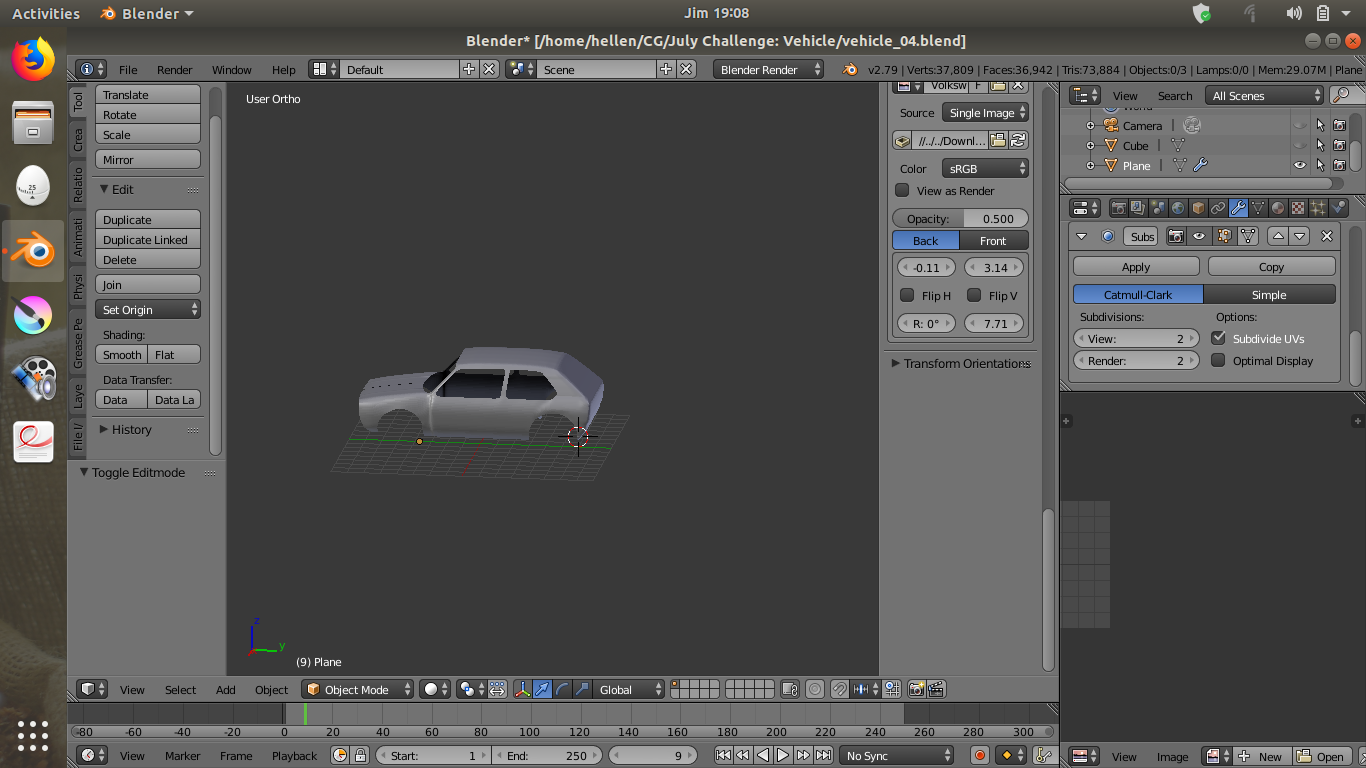Enable the Optimal Display checkbox
1366x768 pixels.
coord(1218,361)
